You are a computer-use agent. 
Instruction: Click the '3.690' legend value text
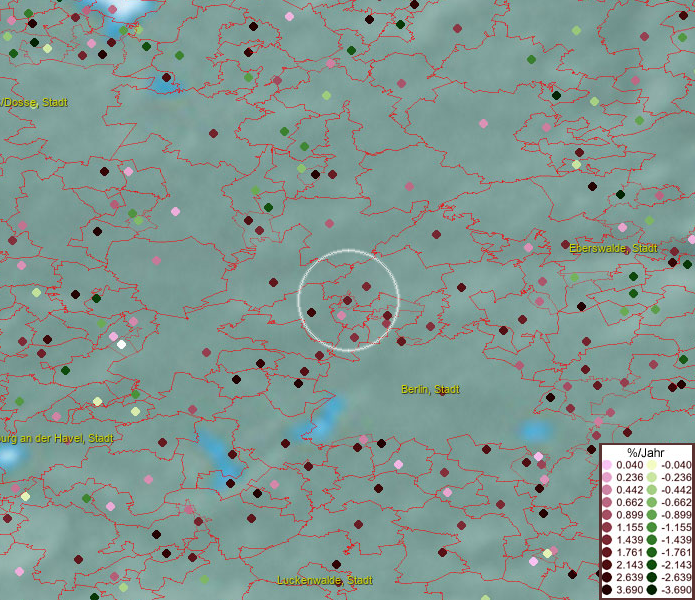tap(630, 590)
